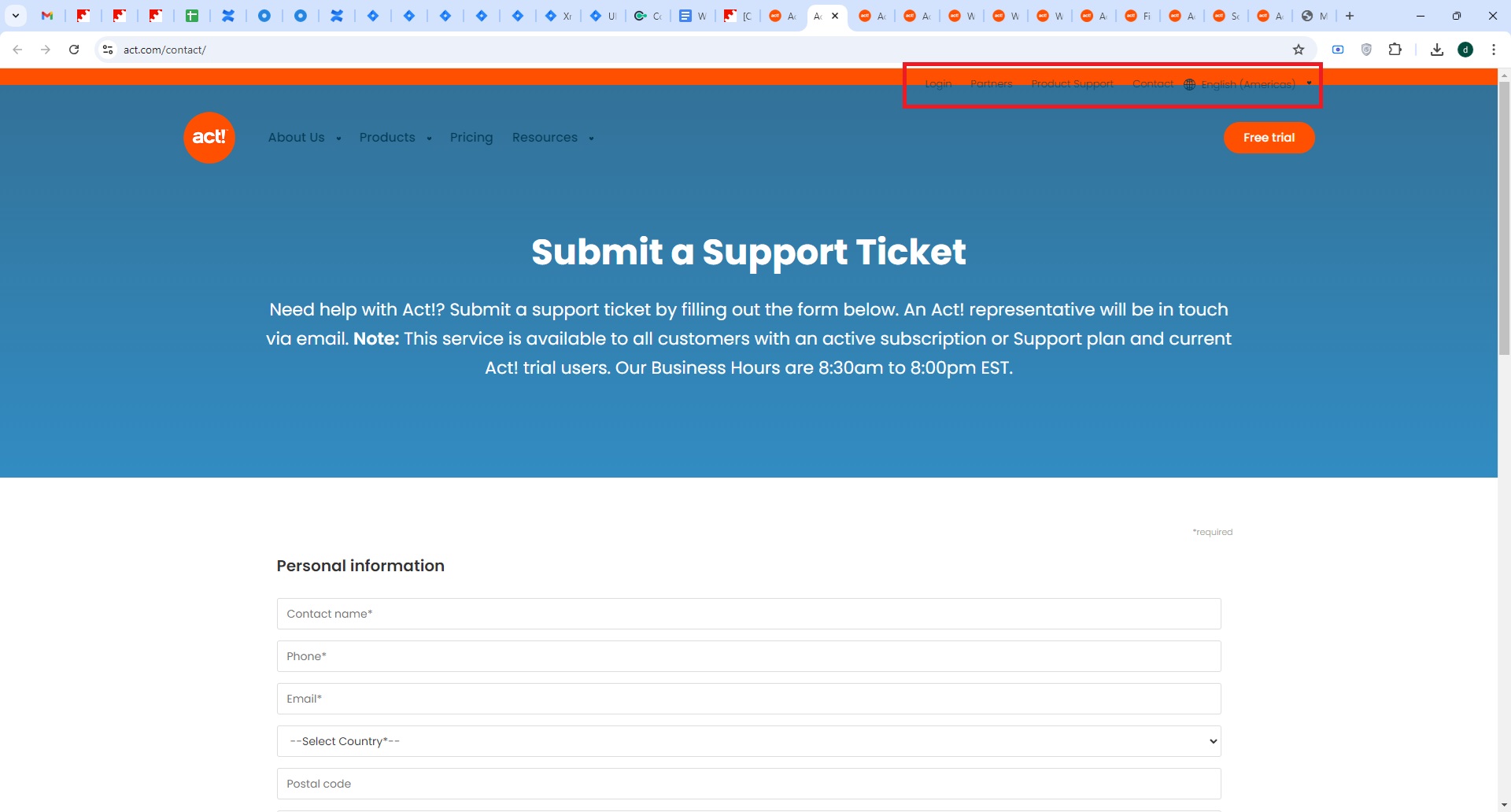This screenshot has height=812, width=1511.
Task: Switch to the act! tab labeled Sc
Action: [1226, 16]
